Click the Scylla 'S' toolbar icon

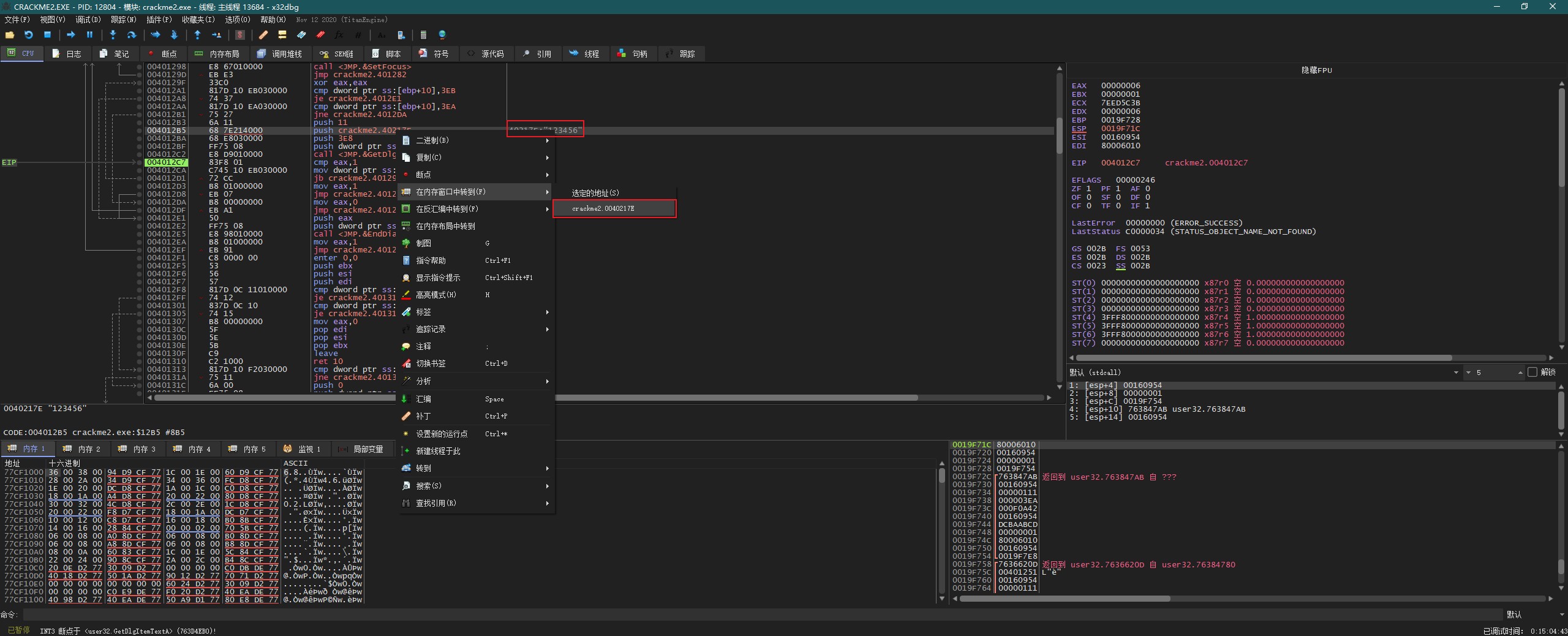pyautogui.click(x=240, y=35)
